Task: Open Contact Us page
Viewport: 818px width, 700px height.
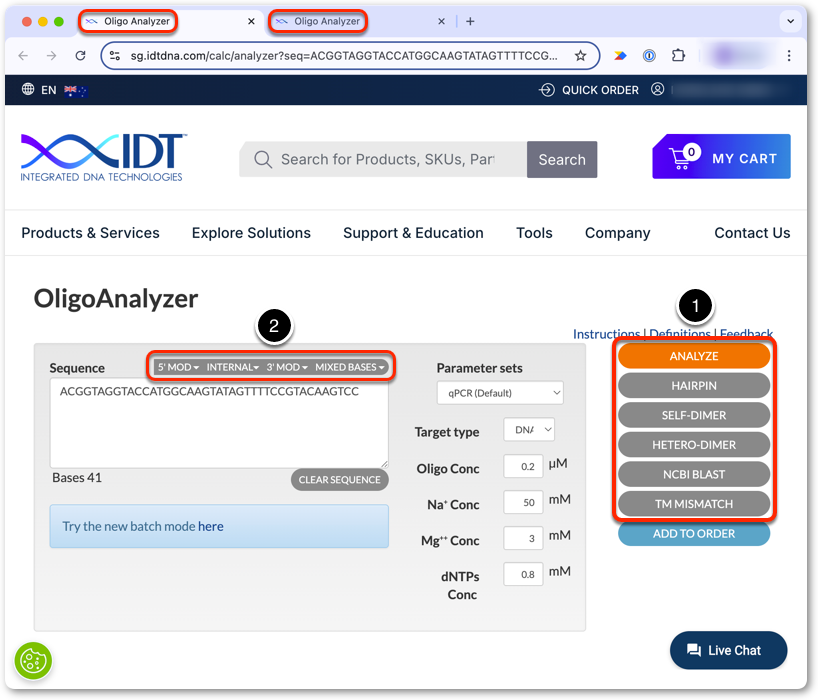Action: [x=752, y=233]
